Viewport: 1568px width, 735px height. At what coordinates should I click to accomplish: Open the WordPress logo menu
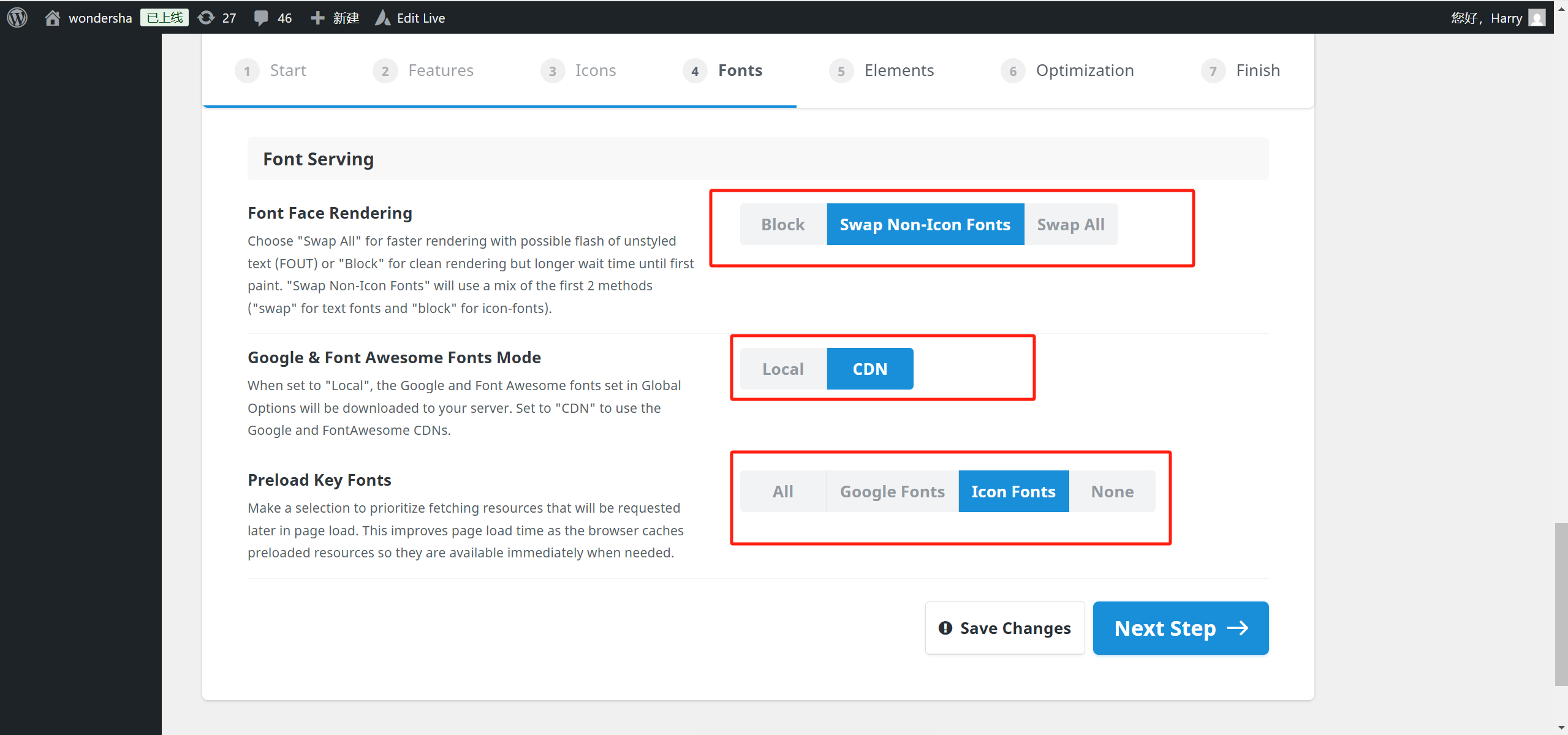[17, 17]
